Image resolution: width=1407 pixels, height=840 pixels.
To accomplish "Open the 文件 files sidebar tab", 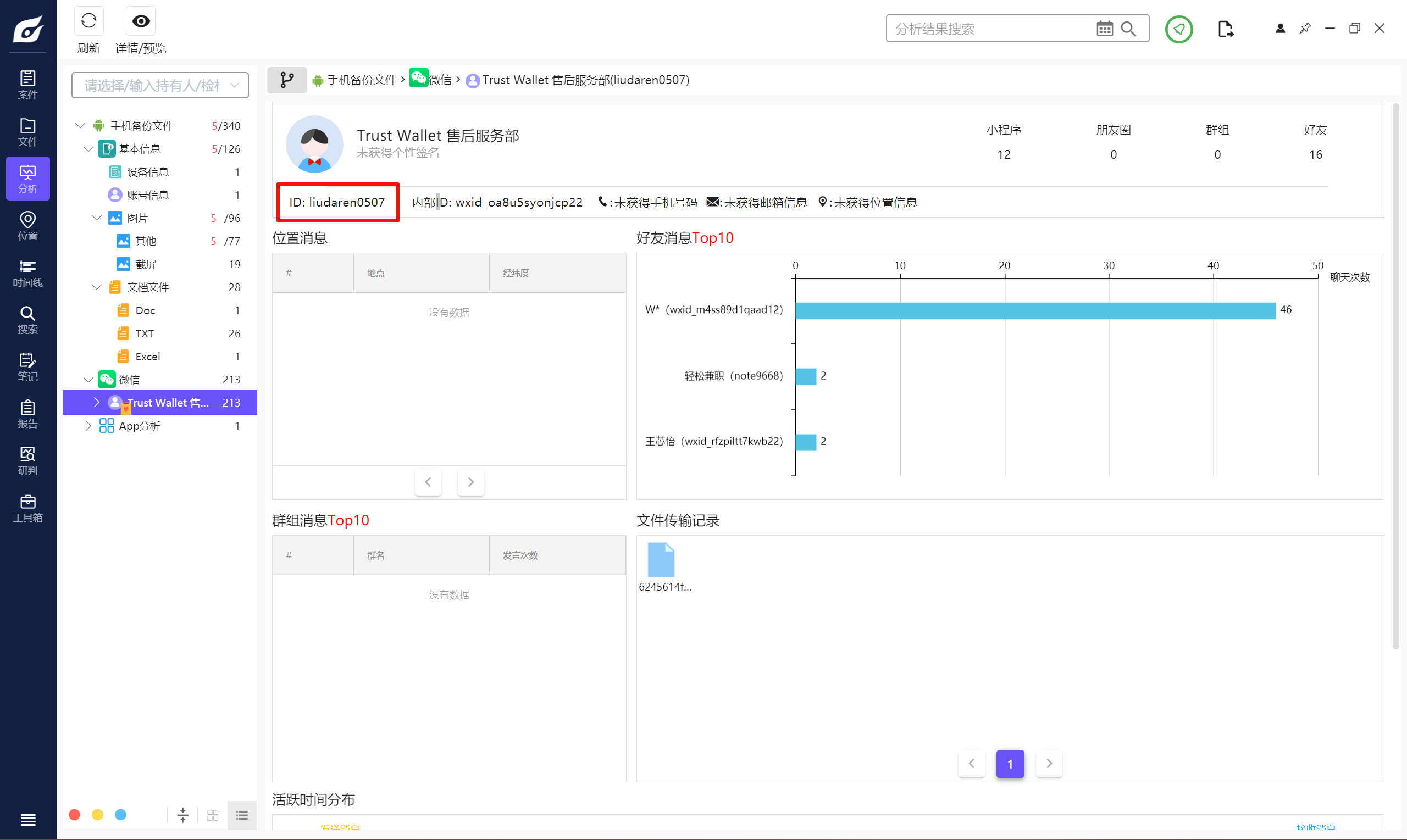I will [27, 132].
